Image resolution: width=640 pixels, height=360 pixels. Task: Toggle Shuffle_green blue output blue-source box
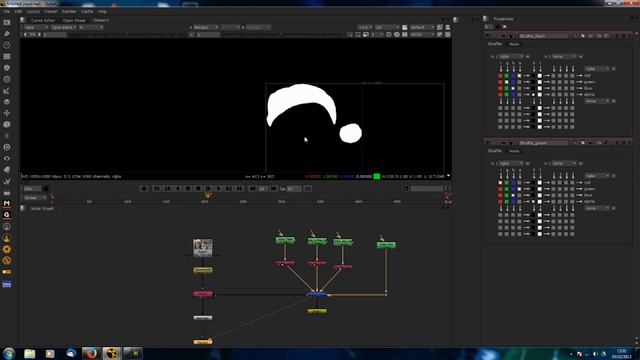click(x=513, y=195)
